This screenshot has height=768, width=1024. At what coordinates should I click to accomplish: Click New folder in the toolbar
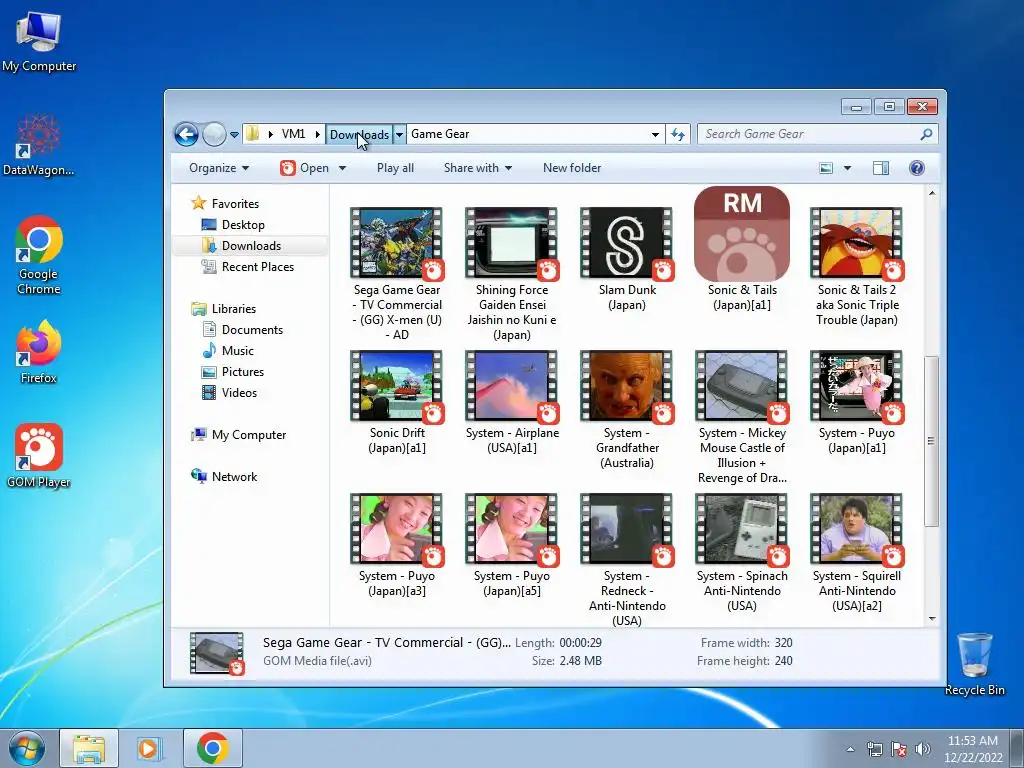tap(572, 168)
